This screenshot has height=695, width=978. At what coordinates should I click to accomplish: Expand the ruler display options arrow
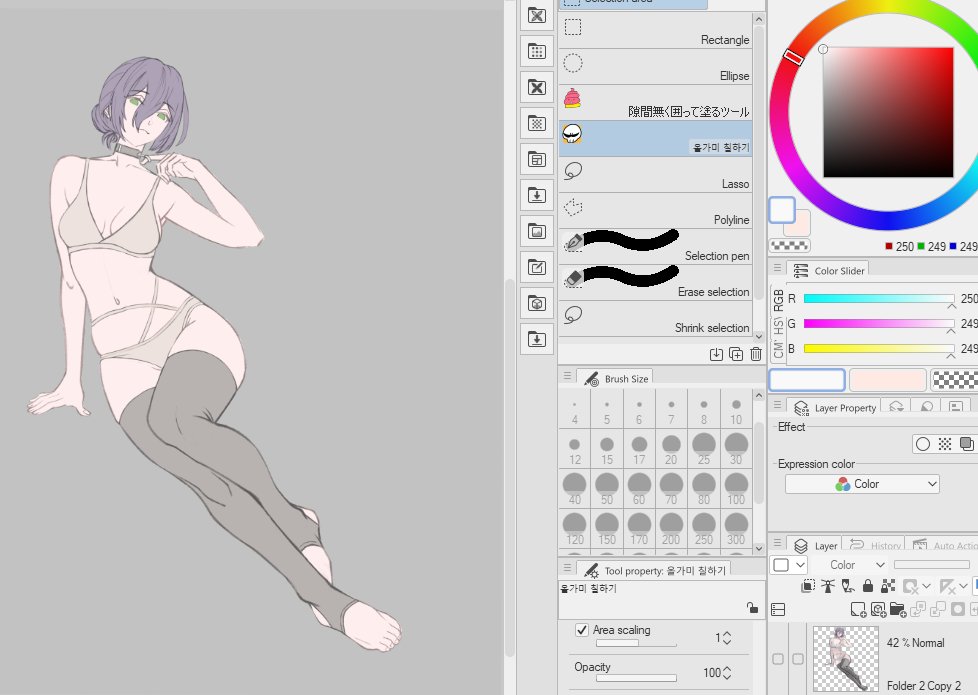click(963, 586)
